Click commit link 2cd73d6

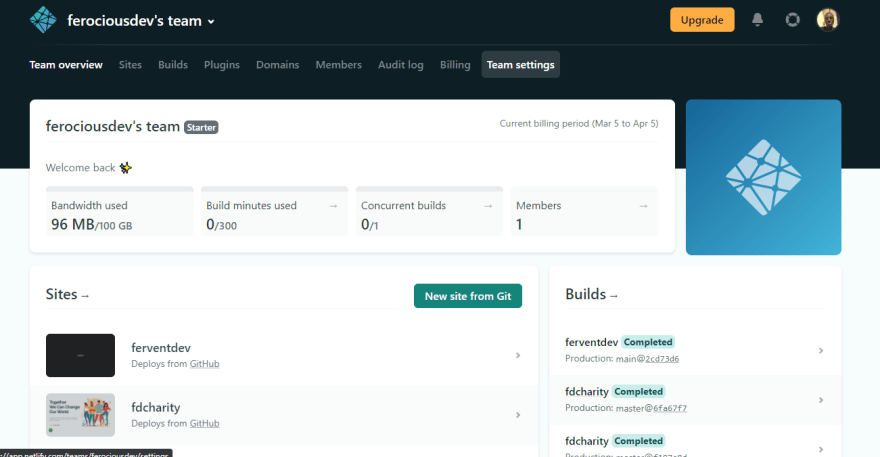pos(662,359)
